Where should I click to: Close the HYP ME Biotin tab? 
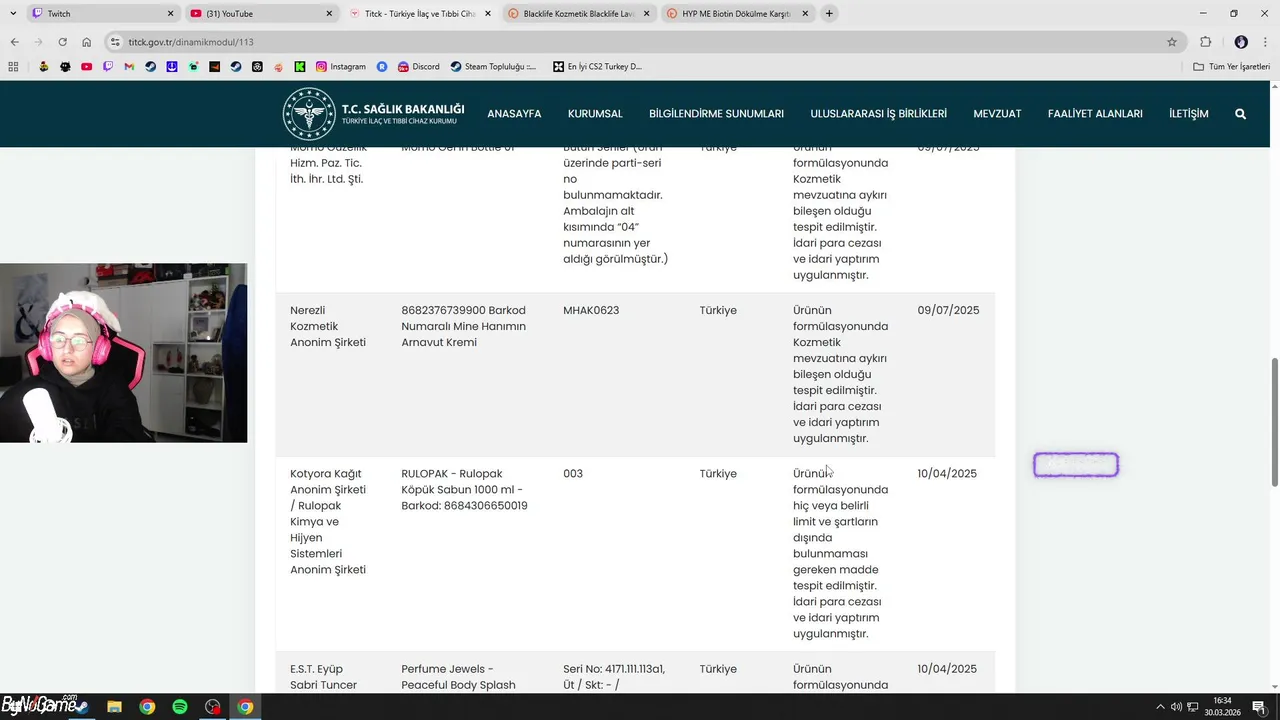click(805, 13)
